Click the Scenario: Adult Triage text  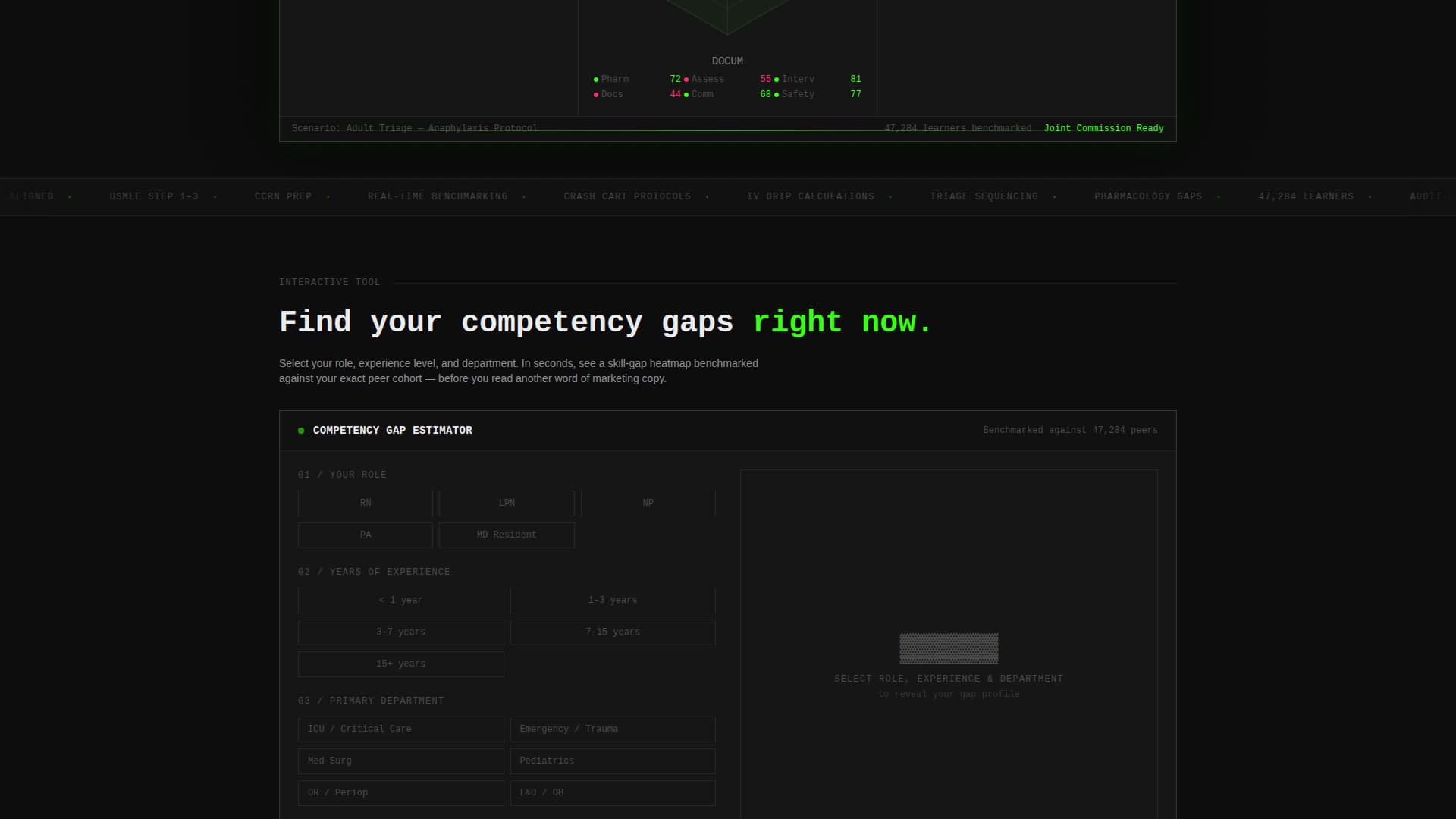[x=415, y=128]
